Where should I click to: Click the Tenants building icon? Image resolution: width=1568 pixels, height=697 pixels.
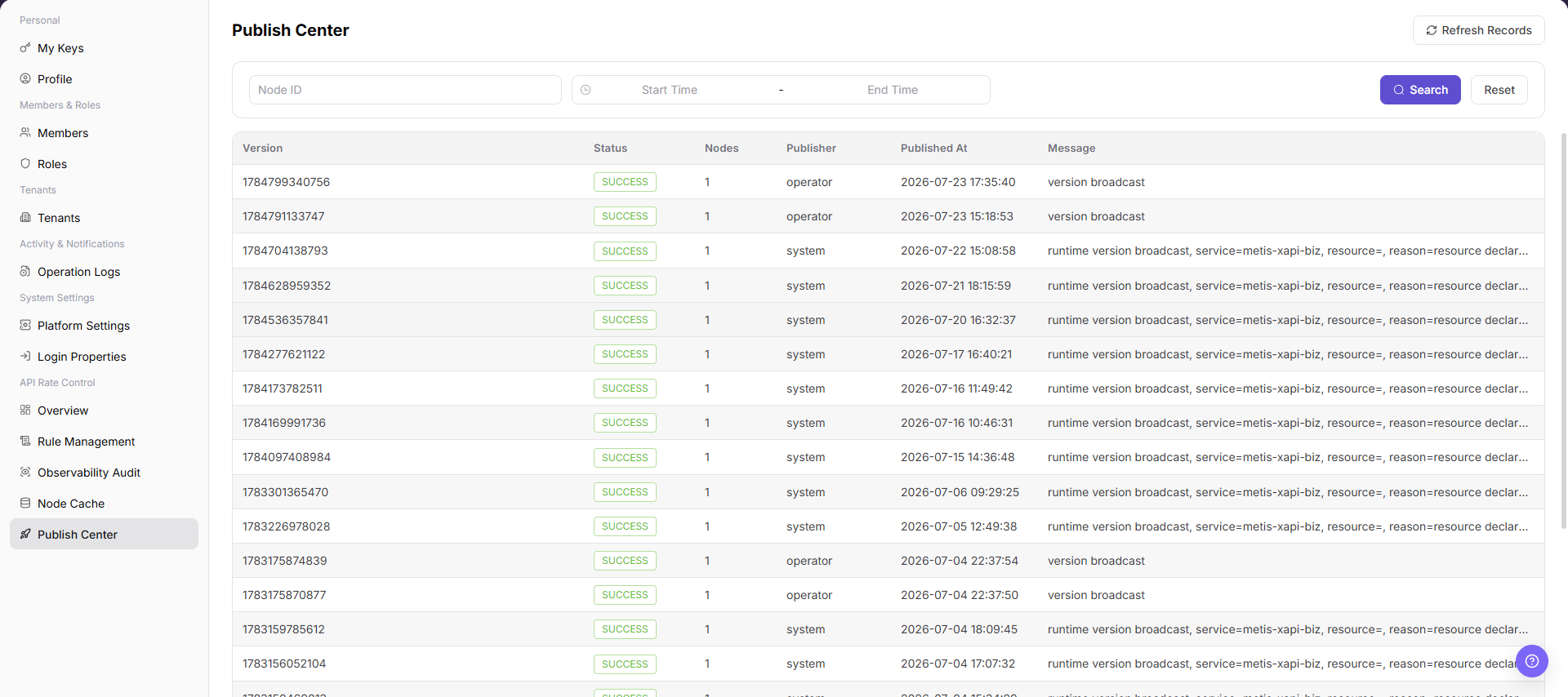click(25, 218)
